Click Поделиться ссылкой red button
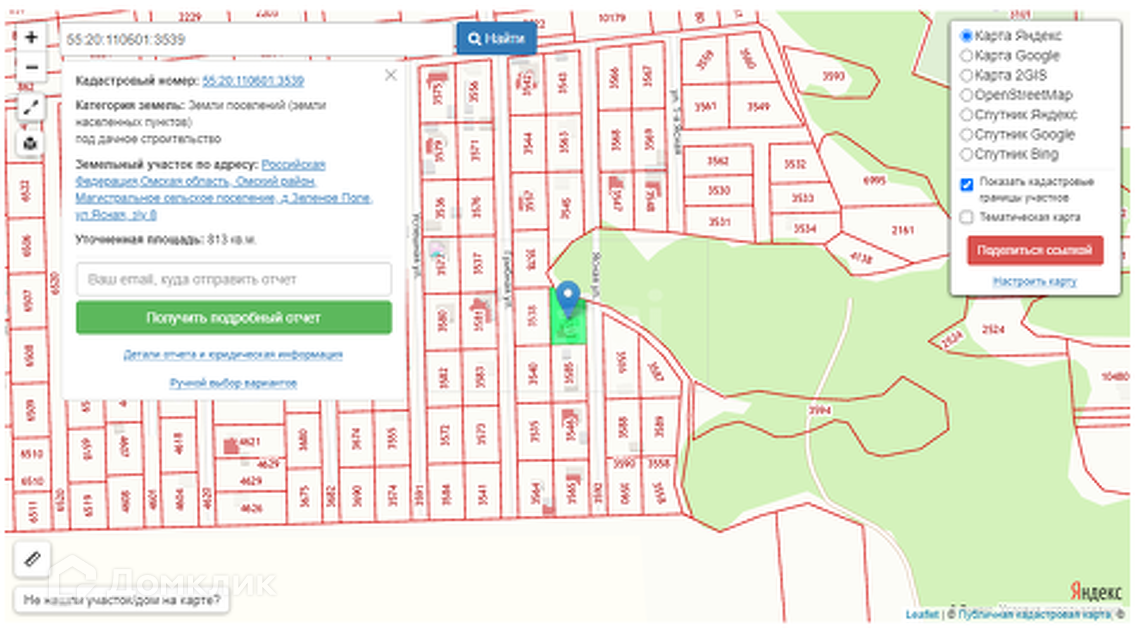 click(x=1035, y=250)
